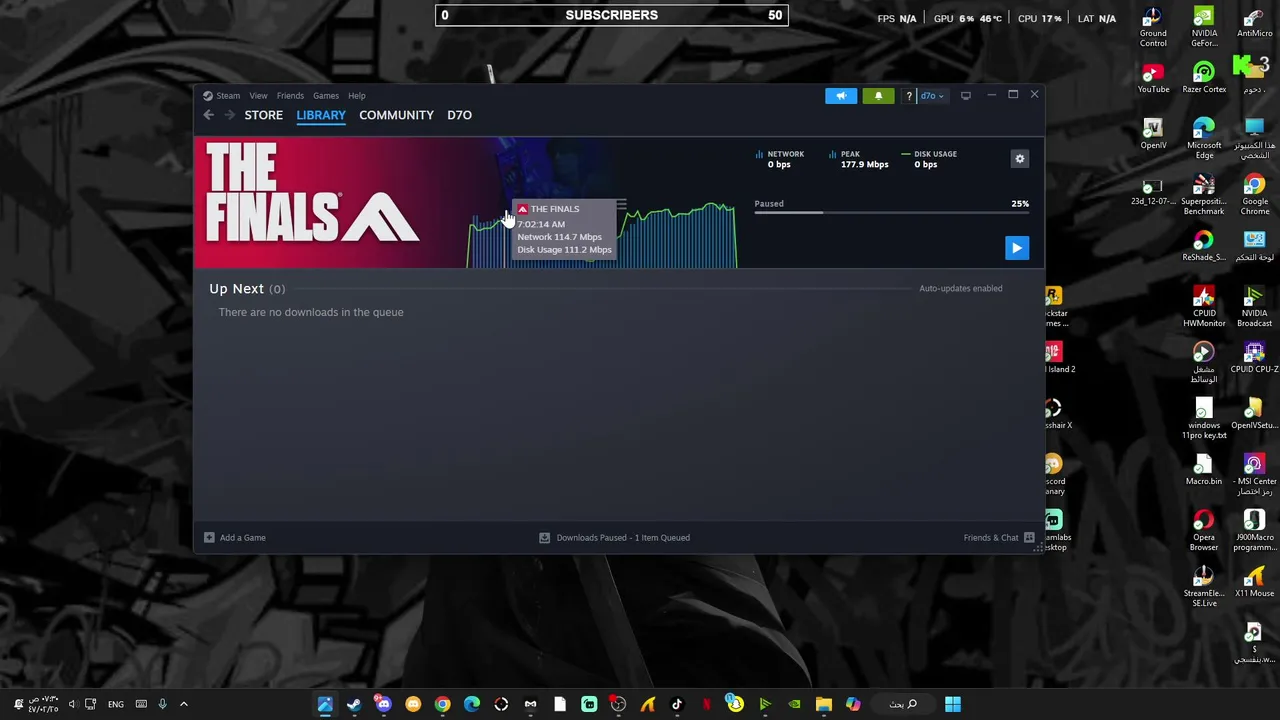Viewport: 1280px width, 720px height.
Task: Open download settings gear icon
Action: coord(1020,159)
